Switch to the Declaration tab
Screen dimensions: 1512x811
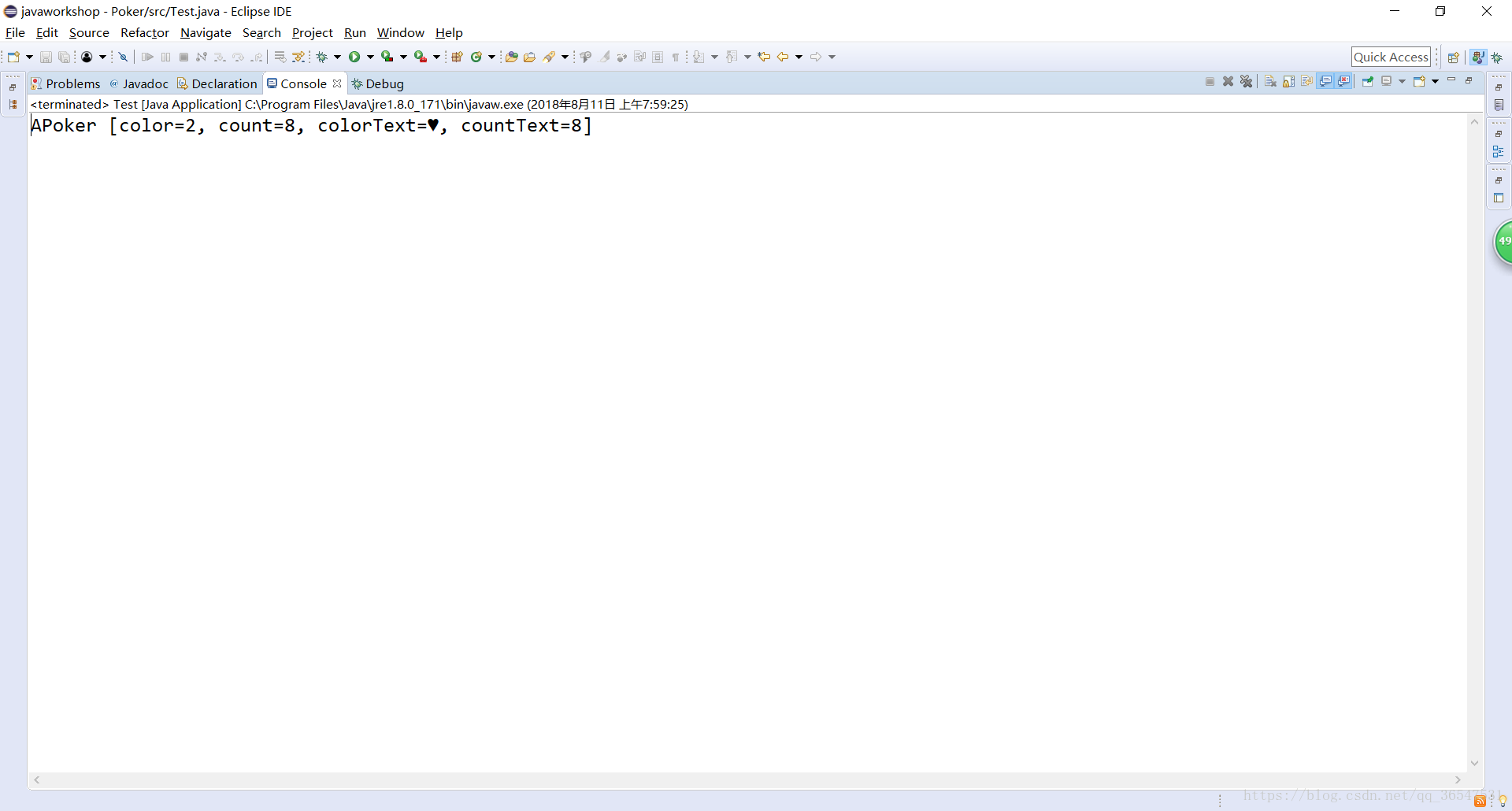click(x=218, y=83)
